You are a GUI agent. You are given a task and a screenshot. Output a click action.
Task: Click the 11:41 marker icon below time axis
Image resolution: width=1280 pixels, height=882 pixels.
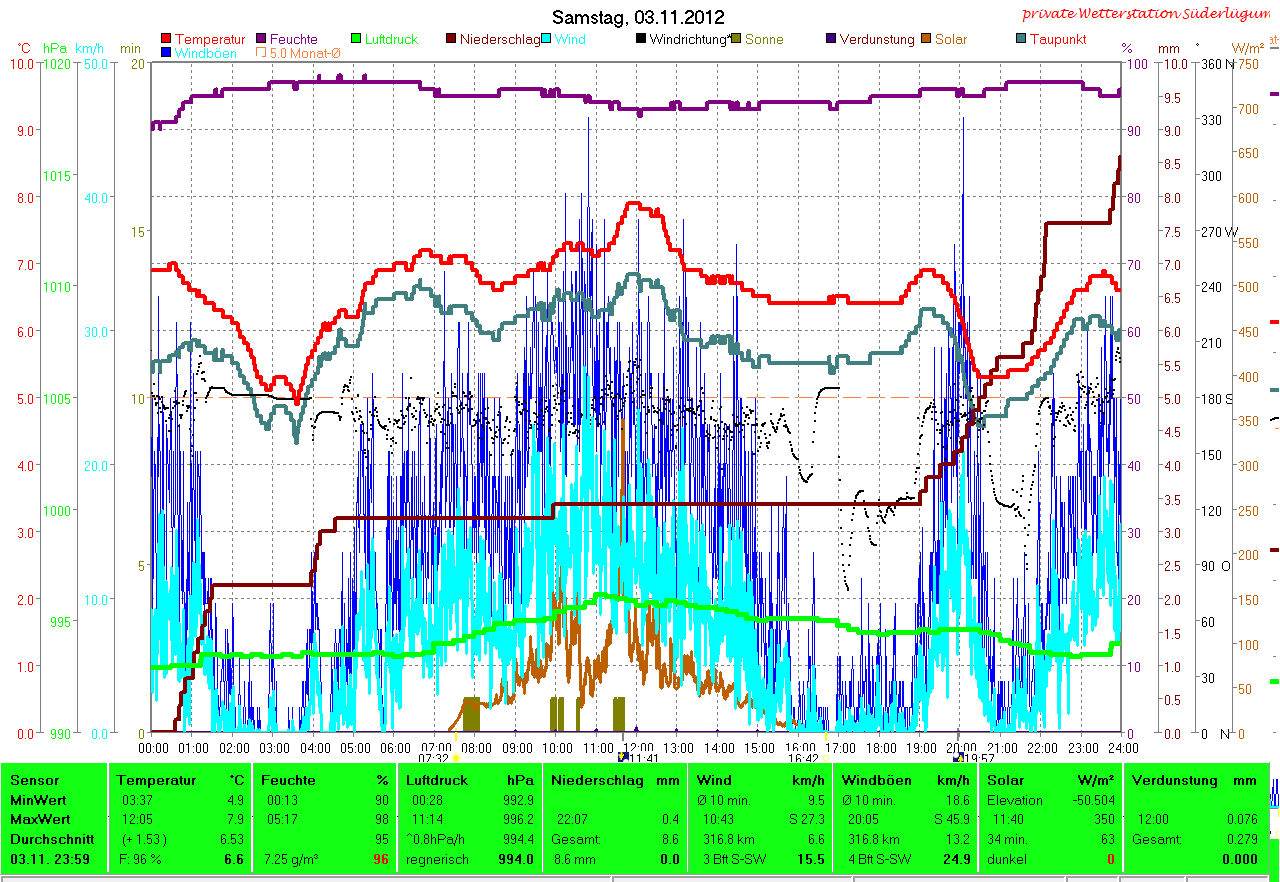tap(623, 758)
